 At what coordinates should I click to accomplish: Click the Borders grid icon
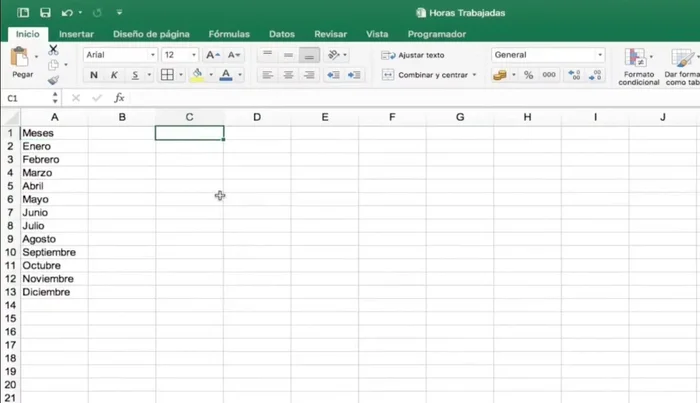pyautogui.click(x=167, y=75)
